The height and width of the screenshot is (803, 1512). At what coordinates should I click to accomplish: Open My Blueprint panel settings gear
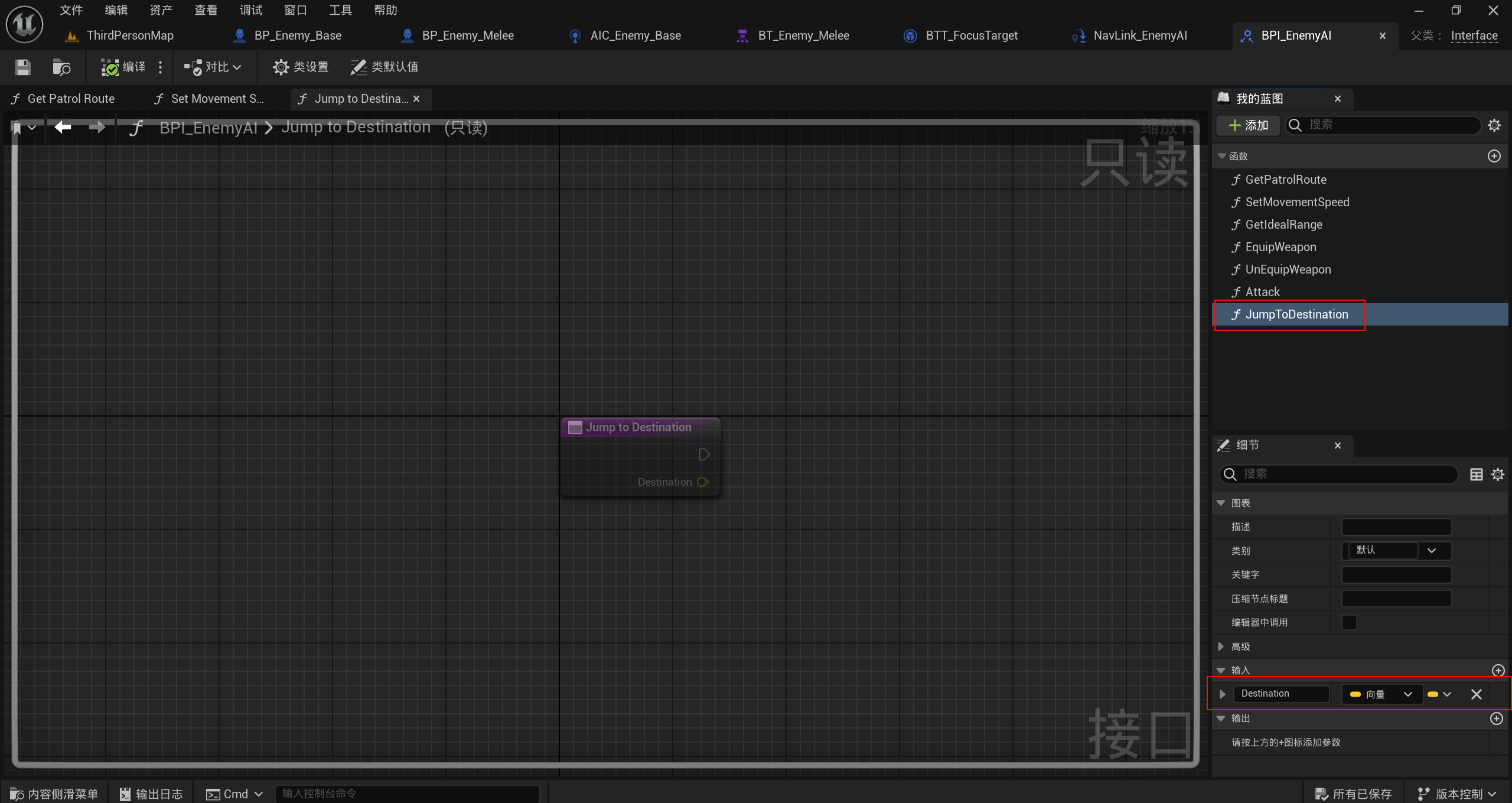click(x=1494, y=125)
